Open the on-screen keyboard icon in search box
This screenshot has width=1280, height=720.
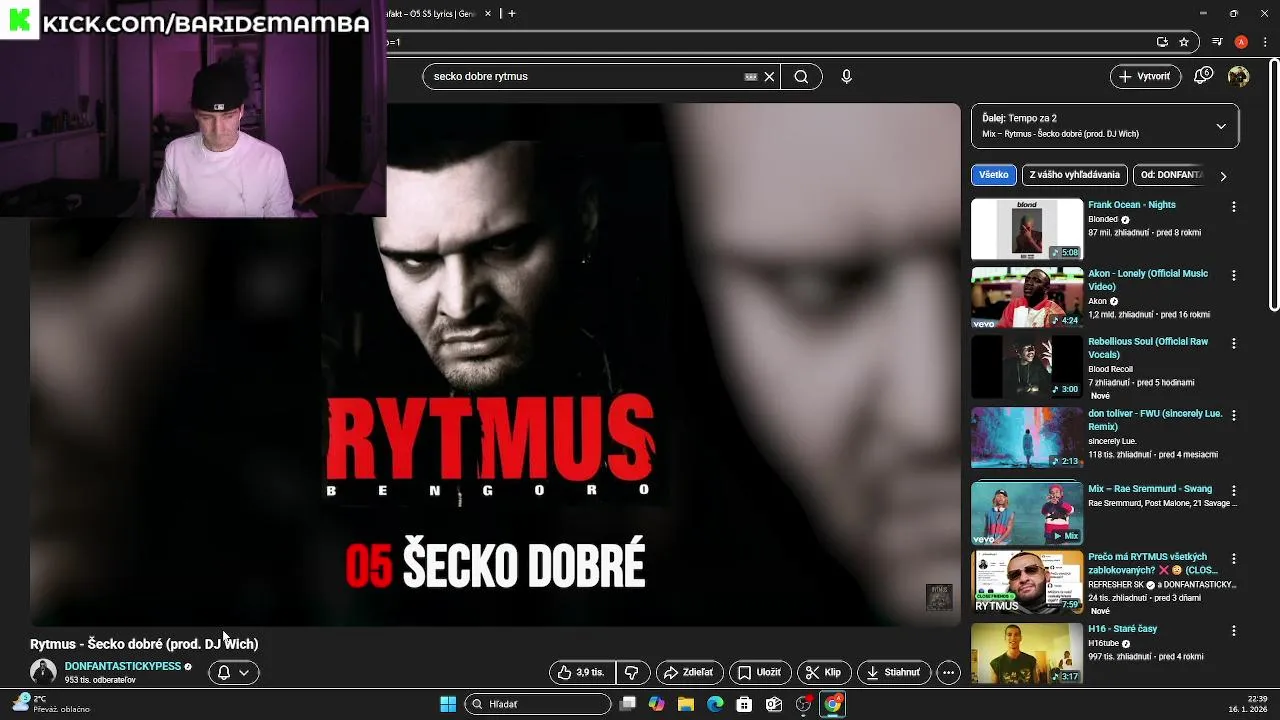[751, 77]
